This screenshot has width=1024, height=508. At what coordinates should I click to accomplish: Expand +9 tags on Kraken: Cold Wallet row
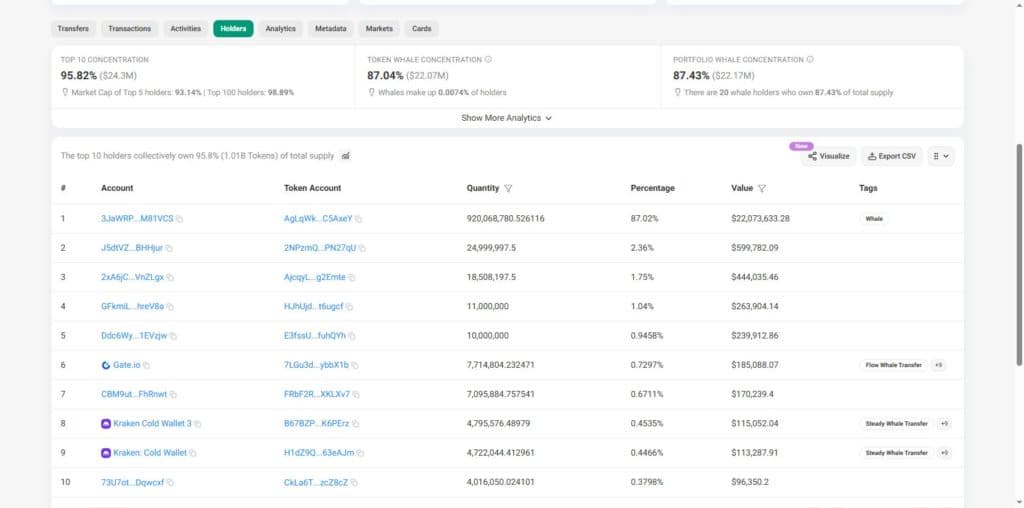pos(944,452)
